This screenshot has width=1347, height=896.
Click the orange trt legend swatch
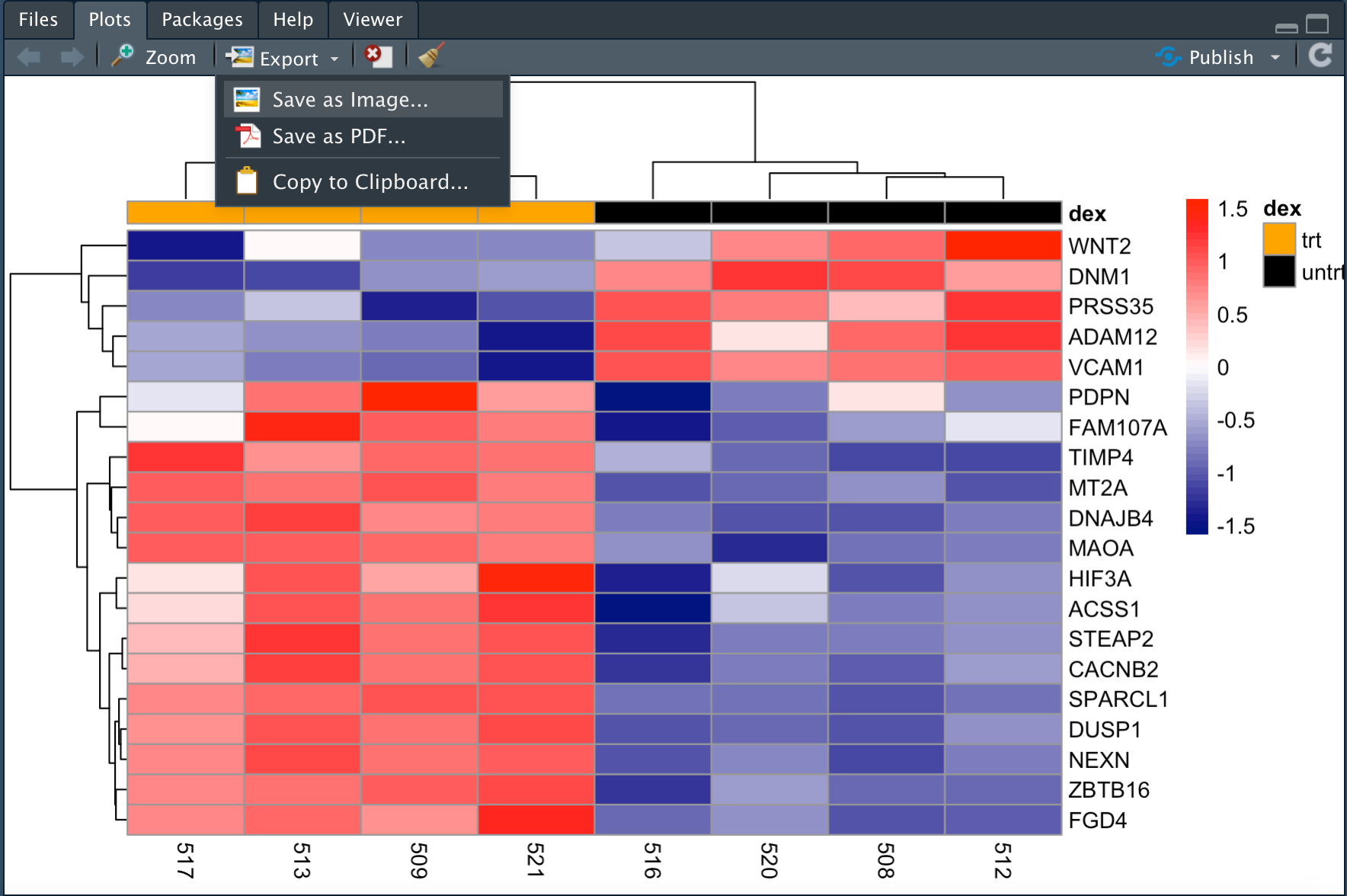tap(1279, 239)
